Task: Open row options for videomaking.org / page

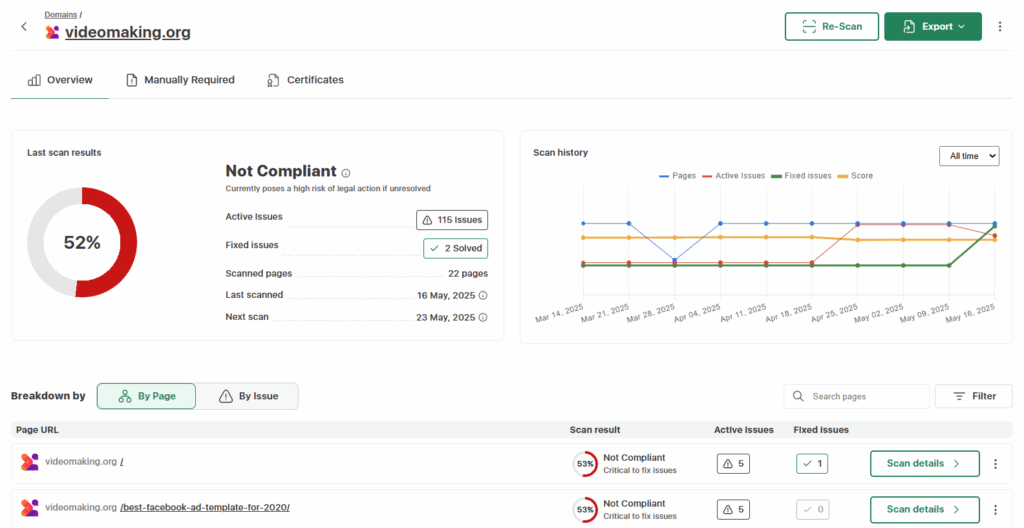Action: point(995,464)
